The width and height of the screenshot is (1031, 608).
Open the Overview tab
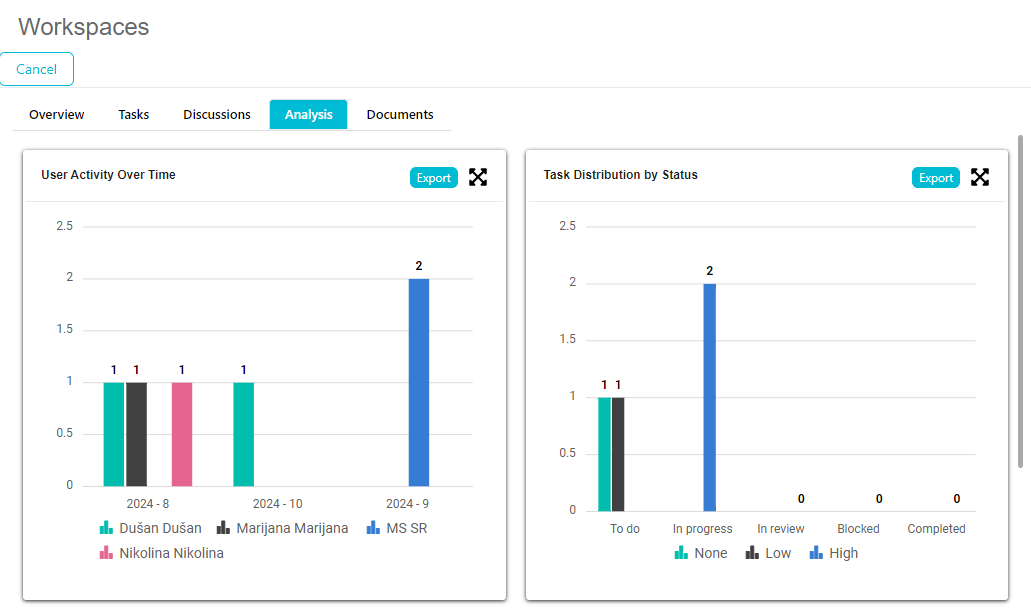57,115
